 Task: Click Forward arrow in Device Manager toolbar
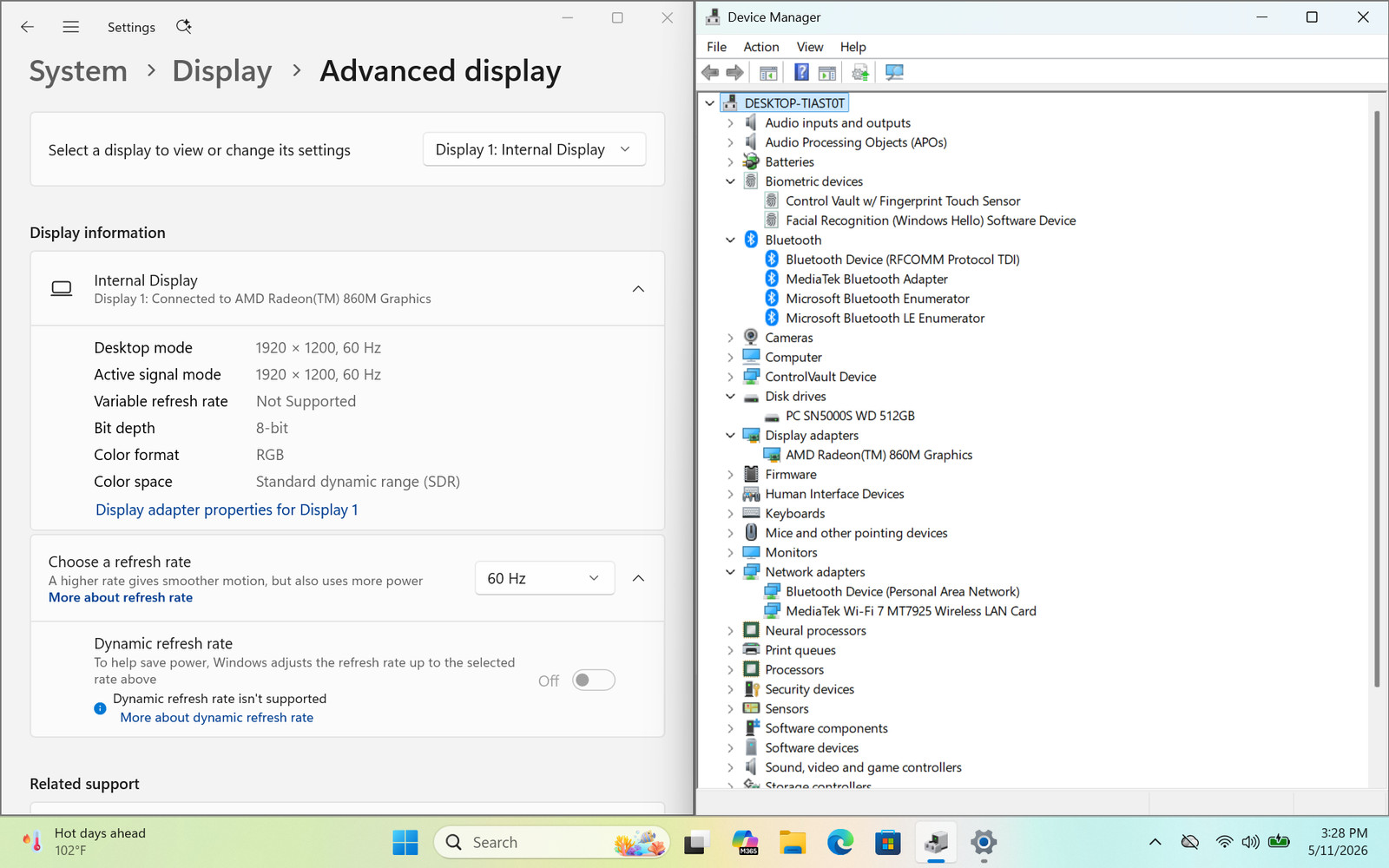pos(734,73)
